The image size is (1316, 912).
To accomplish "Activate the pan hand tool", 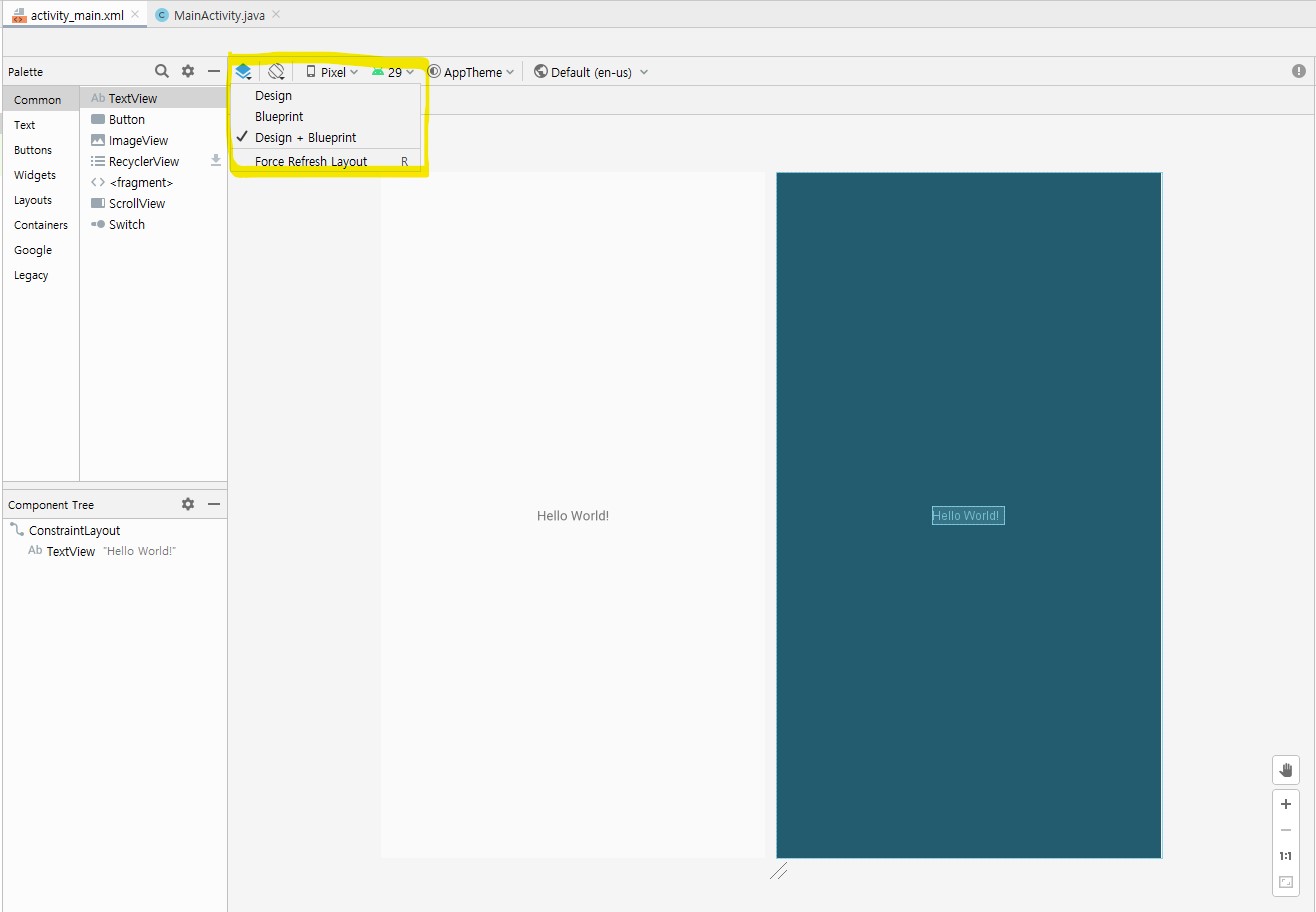I will (x=1286, y=770).
